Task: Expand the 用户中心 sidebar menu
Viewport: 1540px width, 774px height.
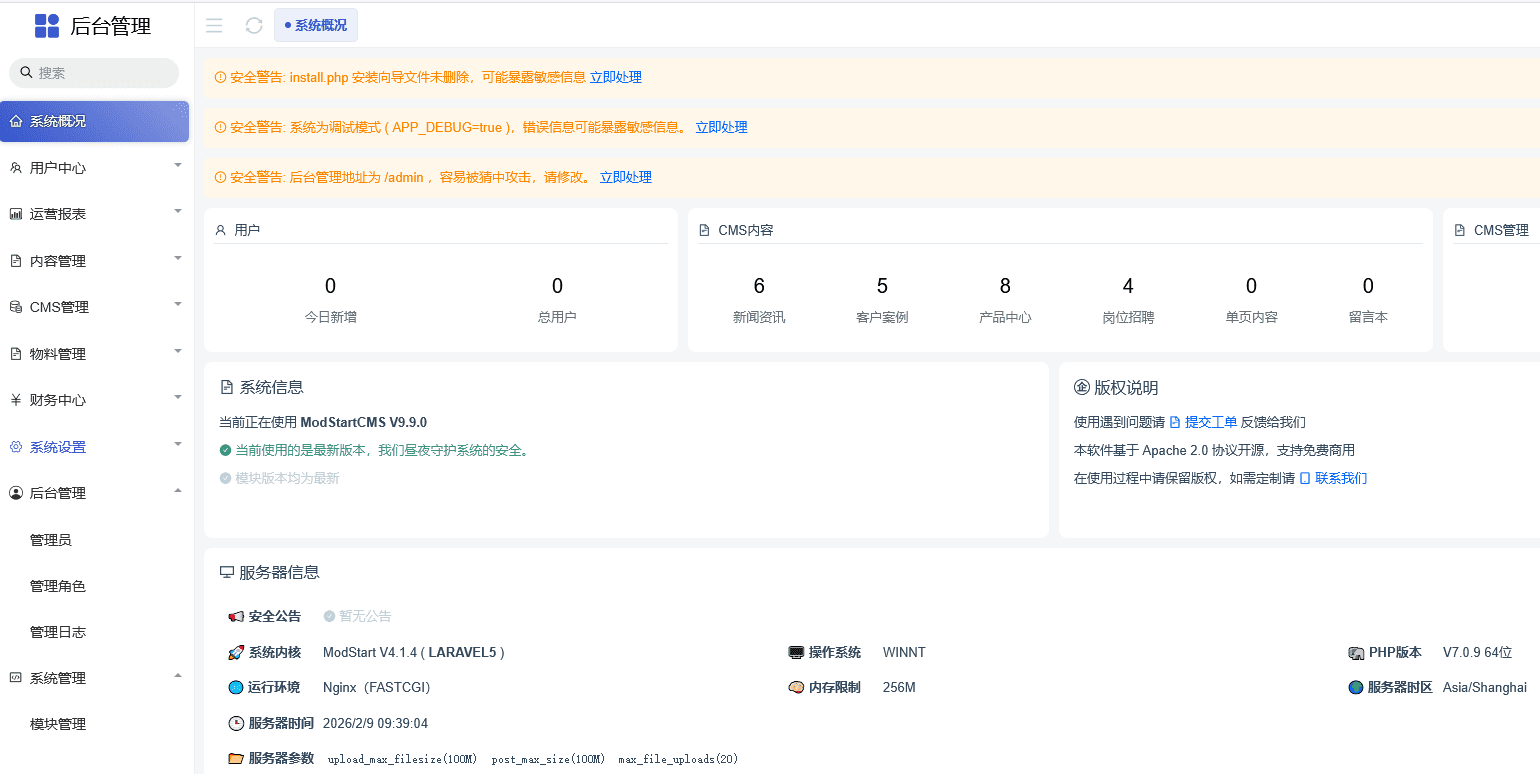Action: click(x=94, y=168)
